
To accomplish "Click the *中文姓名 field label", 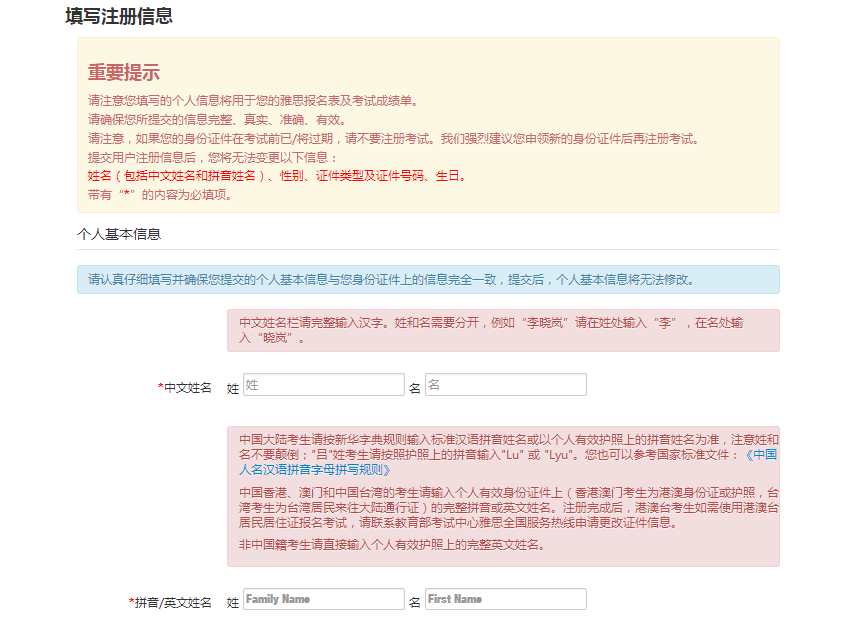I will point(184,387).
